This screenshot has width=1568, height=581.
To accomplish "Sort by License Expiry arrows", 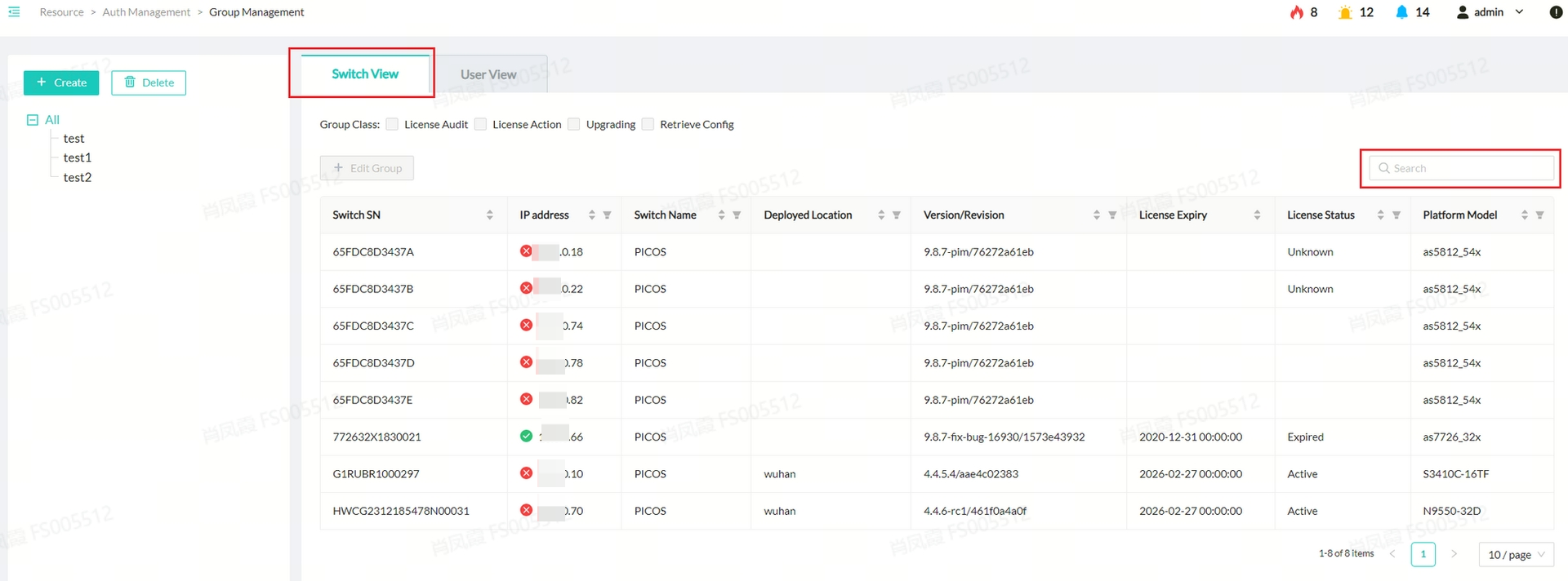I will coord(1257,215).
